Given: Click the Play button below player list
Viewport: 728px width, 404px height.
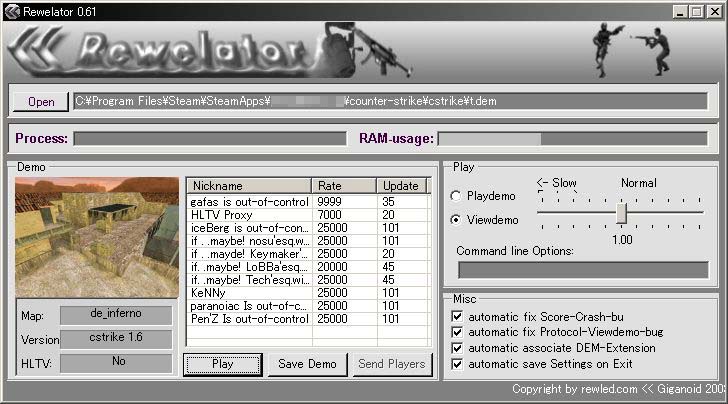Looking at the screenshot, I should click(223, 364).
